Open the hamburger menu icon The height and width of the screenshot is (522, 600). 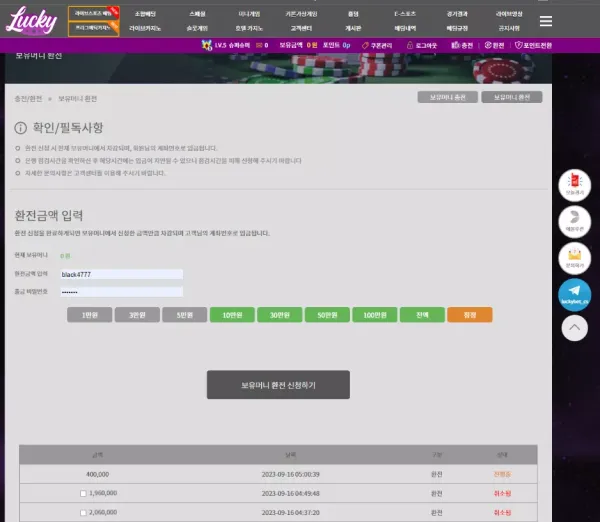(546, 21)
